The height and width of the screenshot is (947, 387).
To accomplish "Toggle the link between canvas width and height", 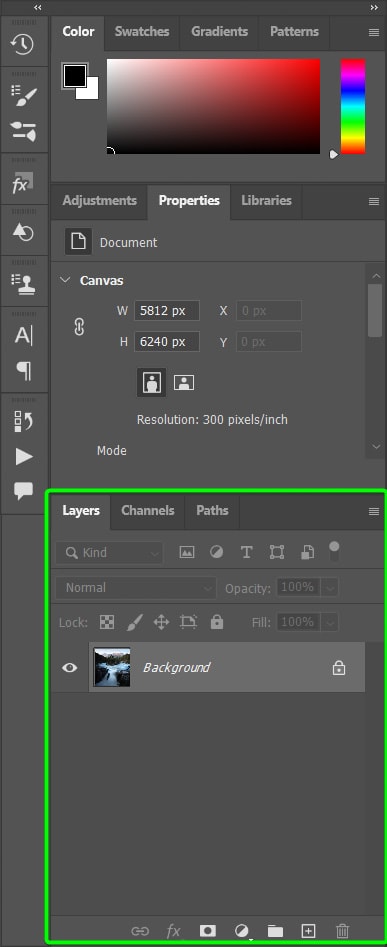I will tap(79, 327).
